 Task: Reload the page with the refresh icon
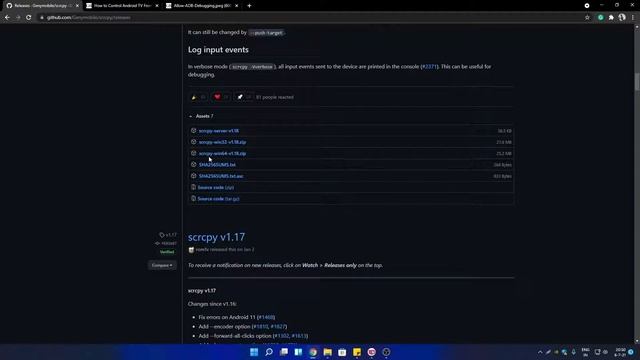(29, 18)
